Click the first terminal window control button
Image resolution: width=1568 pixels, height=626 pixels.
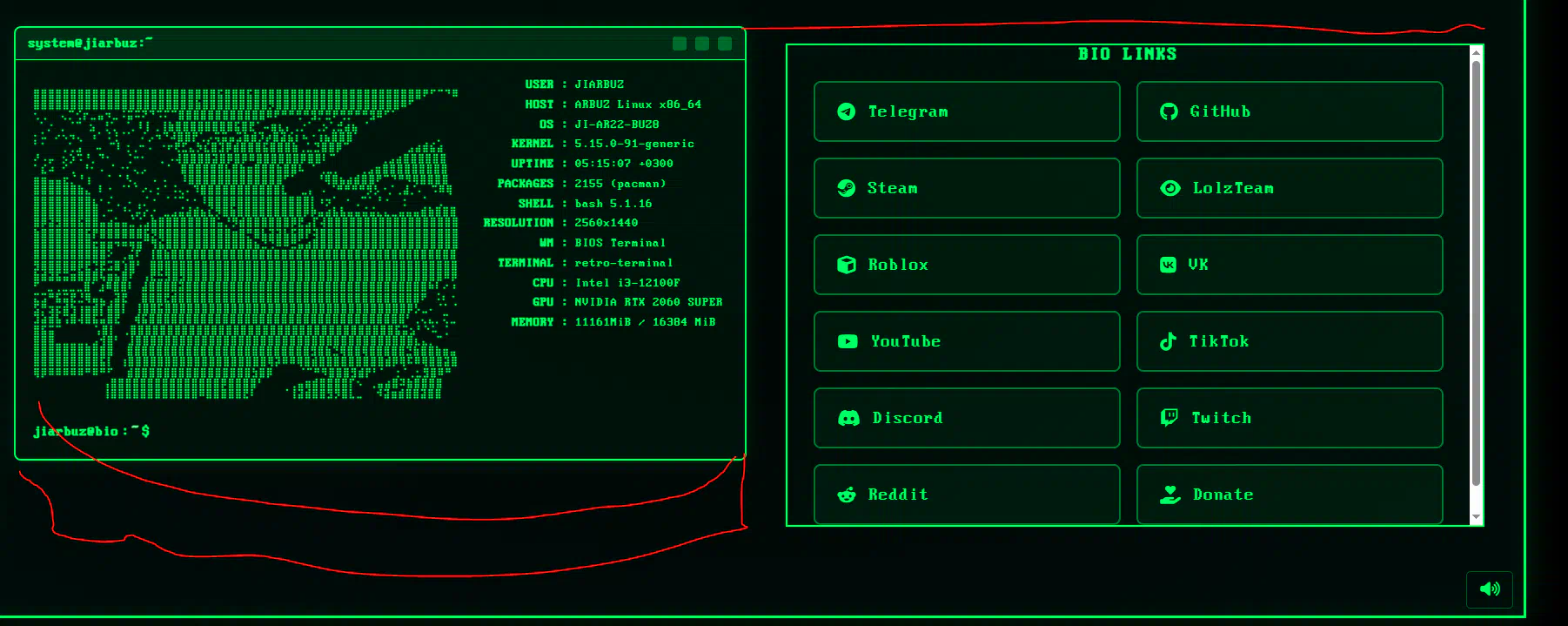pos(680,44)
